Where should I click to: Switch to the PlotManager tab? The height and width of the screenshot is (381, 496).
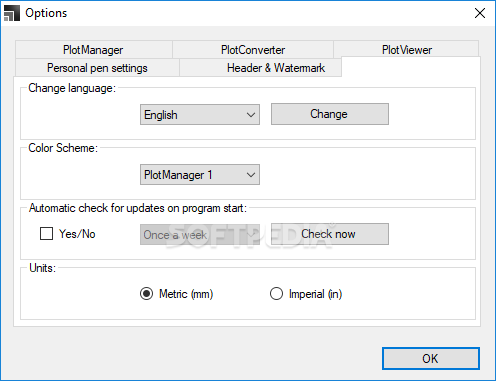pos(93,50)
